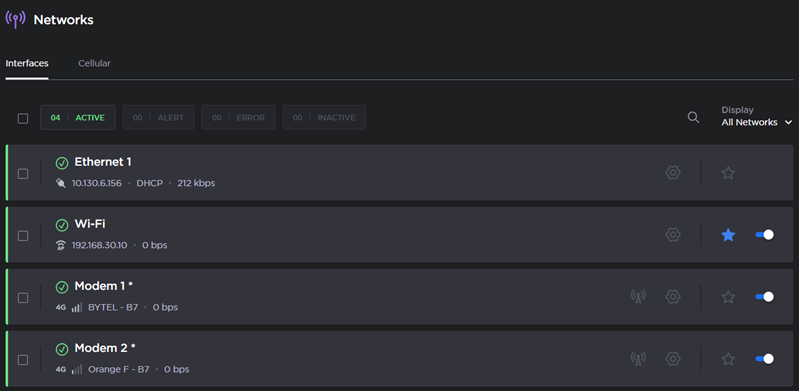Disable the Wi-Fi toggle switch
The width and height of the screenshot is (800, 391).
(x=764, y=235)
